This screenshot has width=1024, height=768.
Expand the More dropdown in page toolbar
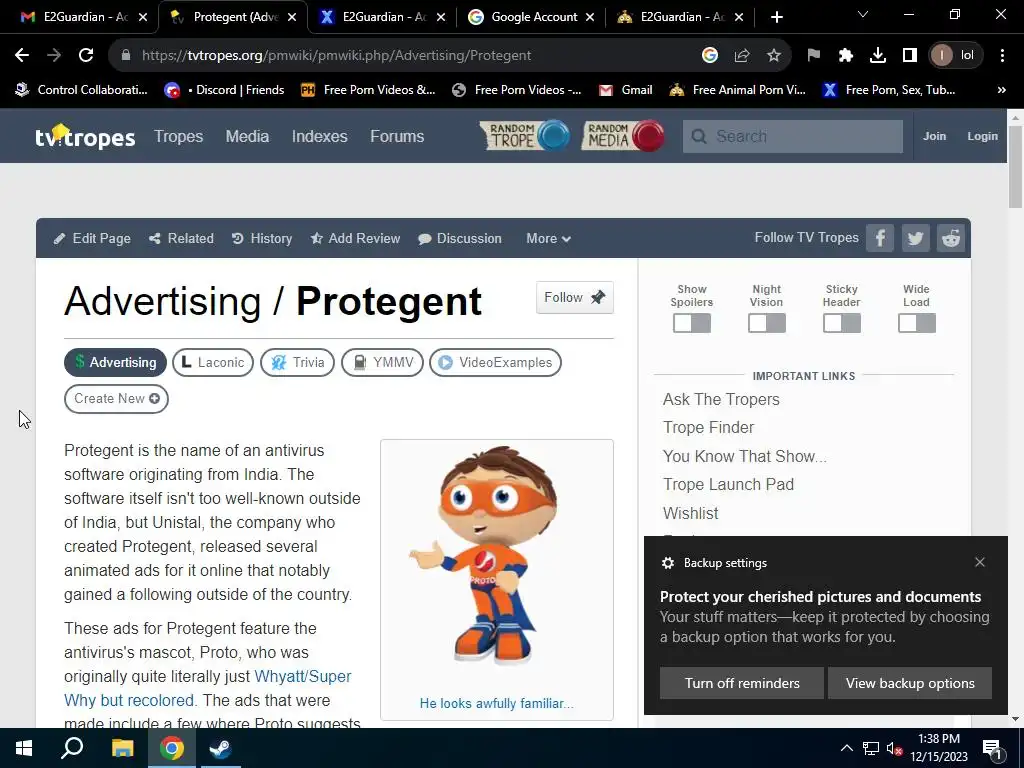(x=549, y=238)
